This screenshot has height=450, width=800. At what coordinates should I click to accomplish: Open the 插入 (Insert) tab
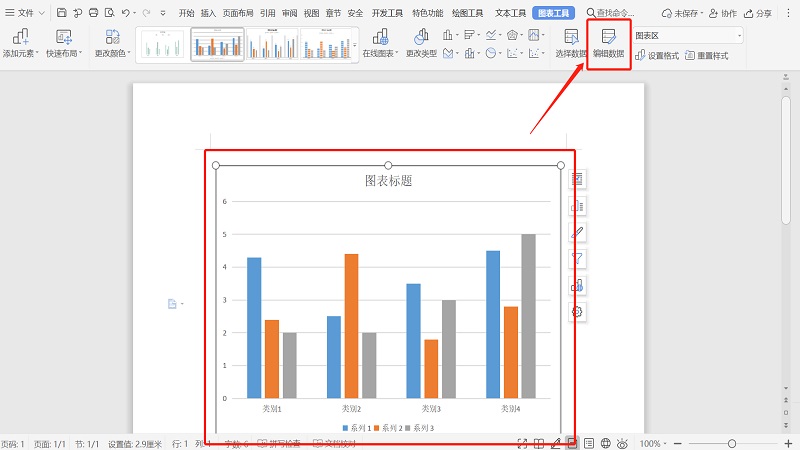coord(208,13)
